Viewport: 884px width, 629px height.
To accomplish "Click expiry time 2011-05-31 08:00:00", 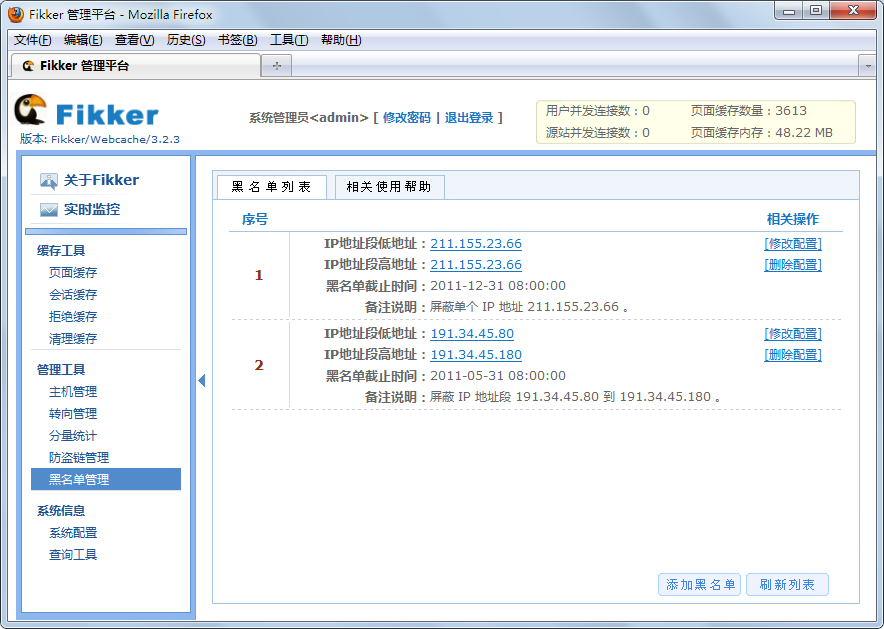I will pos(498,376).
